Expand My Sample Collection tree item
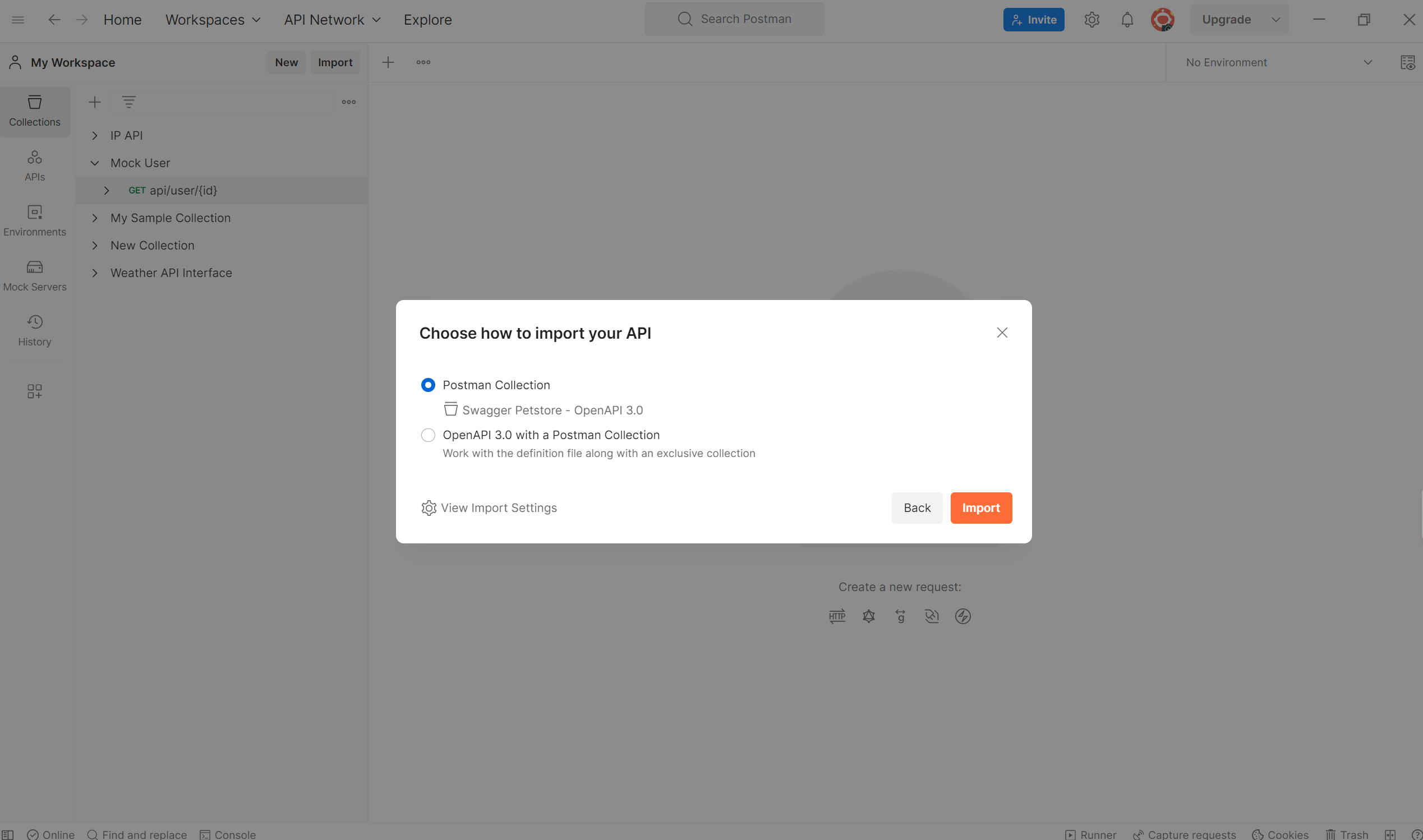This screenshot has width=1423, height=840. [94, 218]
